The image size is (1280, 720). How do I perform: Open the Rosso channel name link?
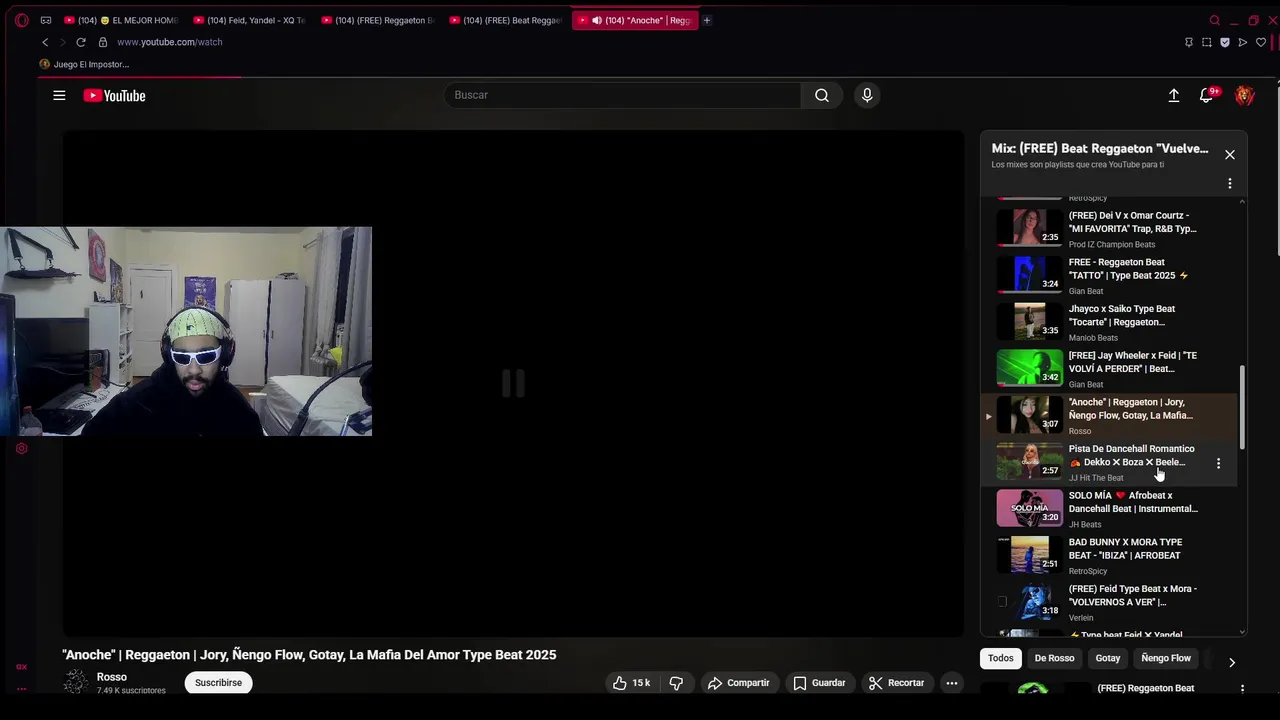pyautogui.click(x=112, y=677)
